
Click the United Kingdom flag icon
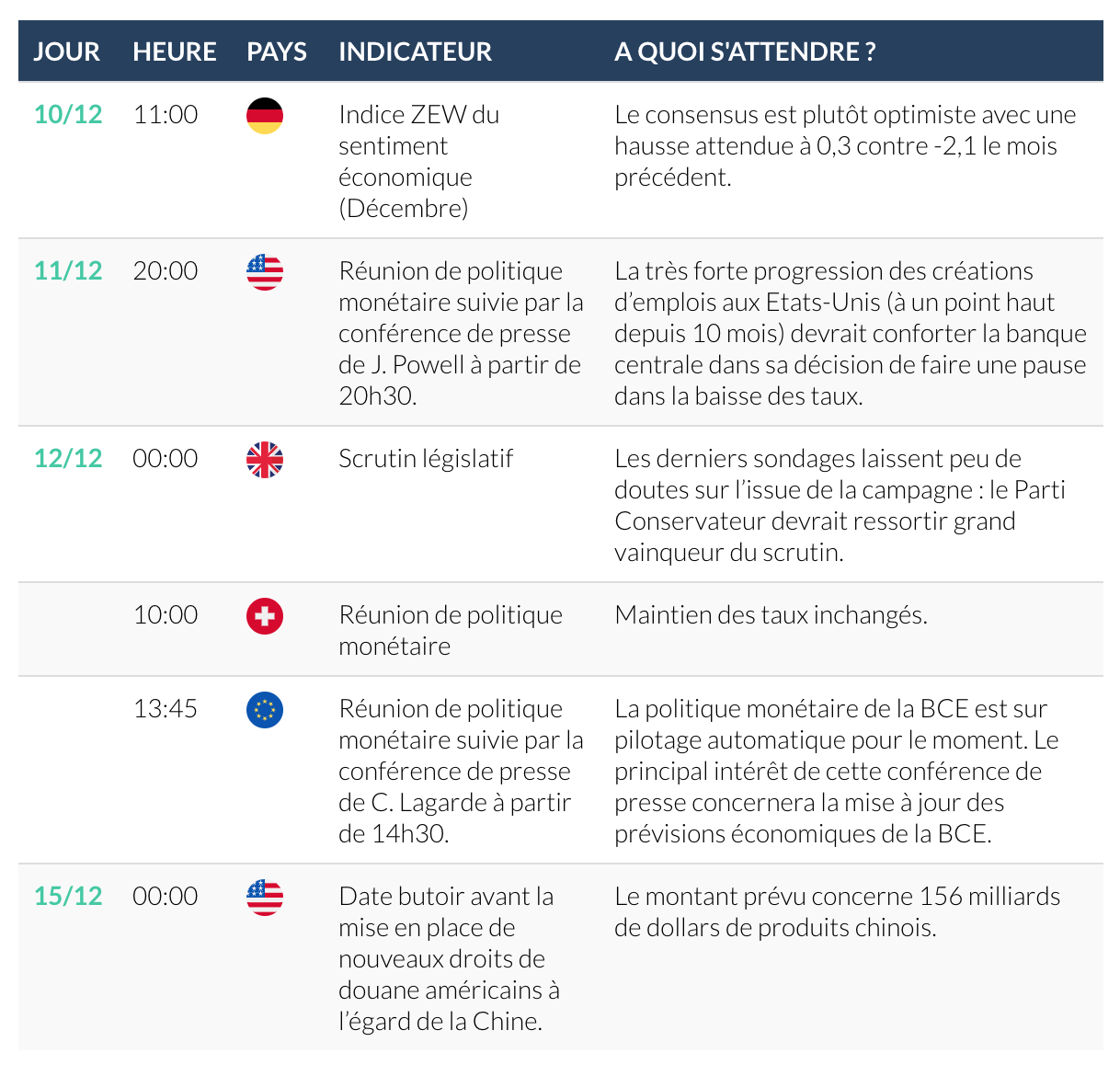[265, 460]
